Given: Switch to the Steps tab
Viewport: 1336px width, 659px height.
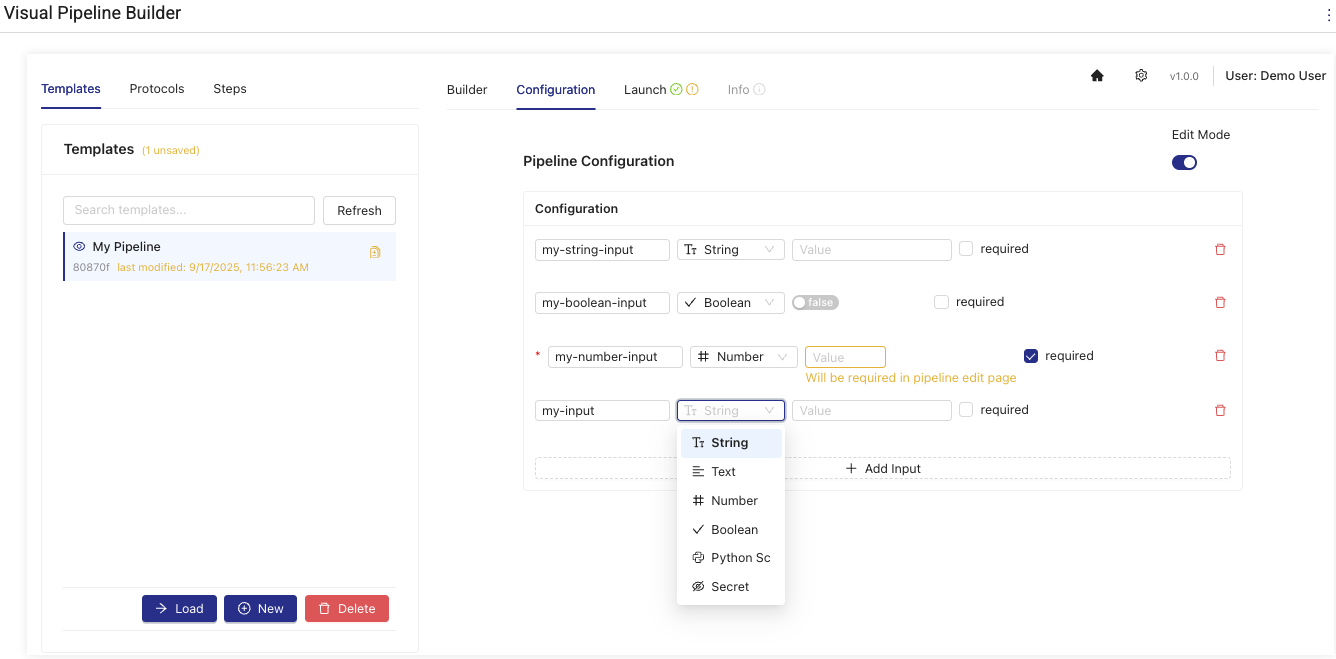Looking at the screenshot, I should [230, 89].
